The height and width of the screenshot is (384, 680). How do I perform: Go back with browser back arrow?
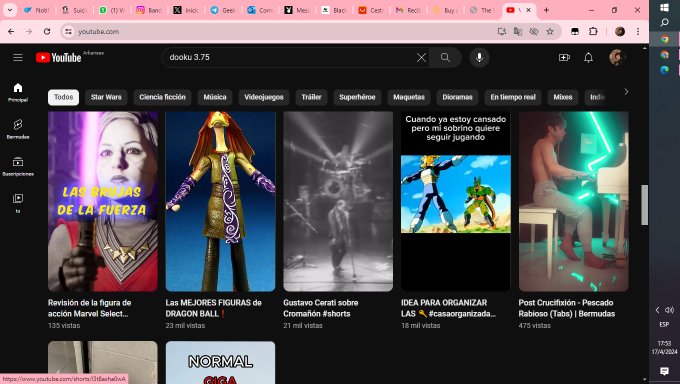click(x=11, y=31)
